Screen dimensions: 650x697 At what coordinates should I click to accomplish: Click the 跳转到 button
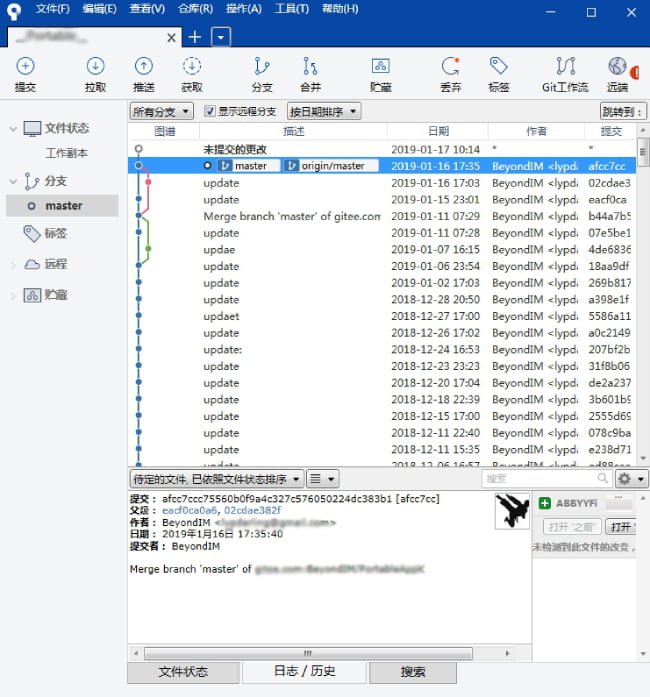tap(622, 111)
